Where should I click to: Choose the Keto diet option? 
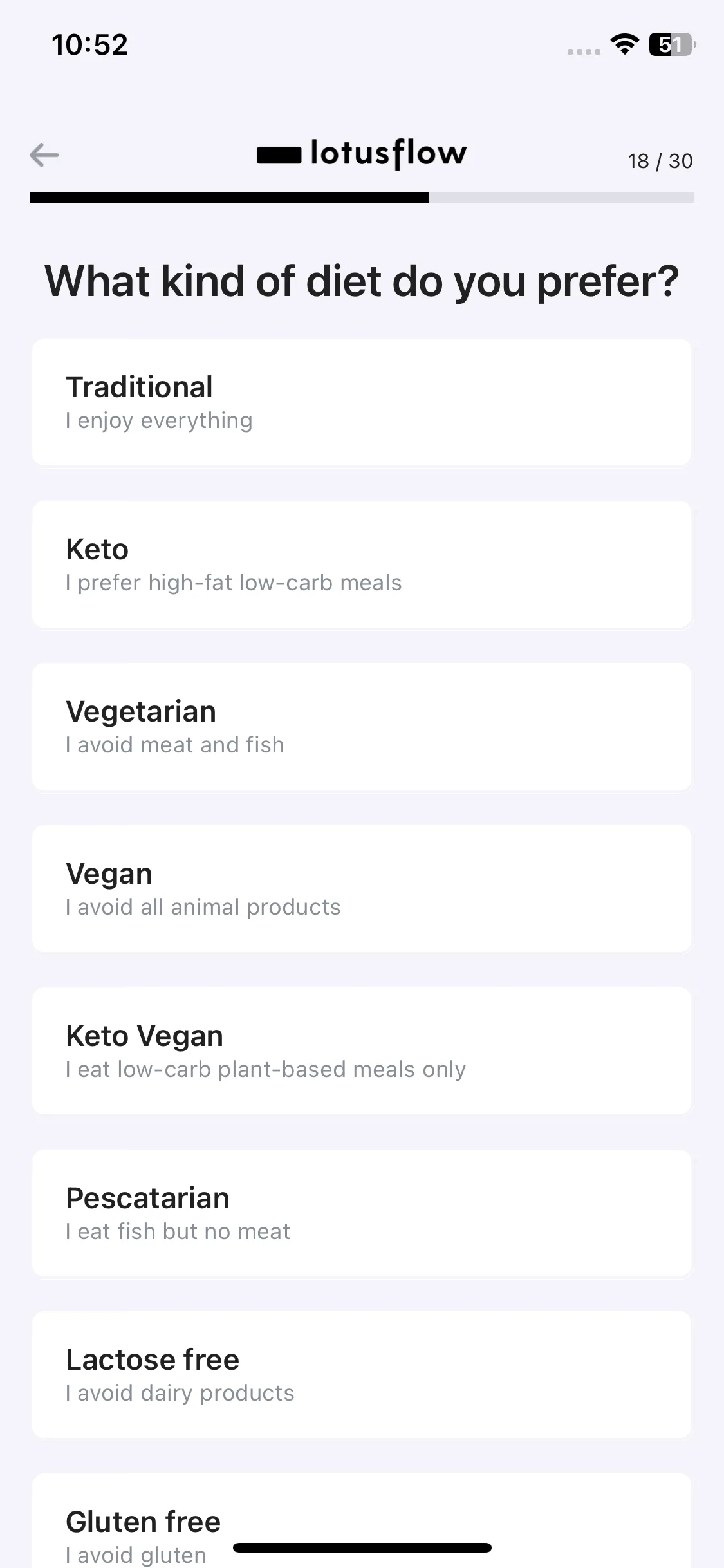coord(362,565)
